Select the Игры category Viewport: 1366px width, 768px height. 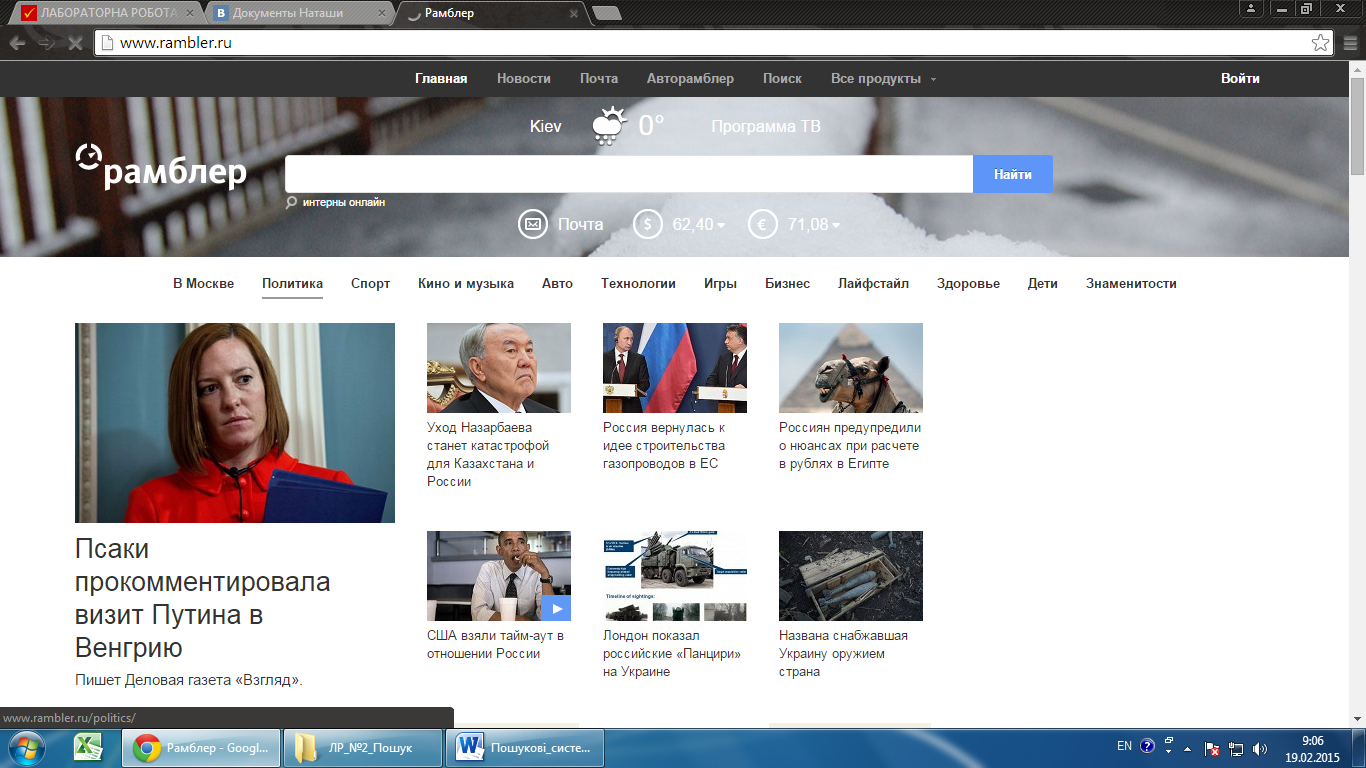click(720, 283)
